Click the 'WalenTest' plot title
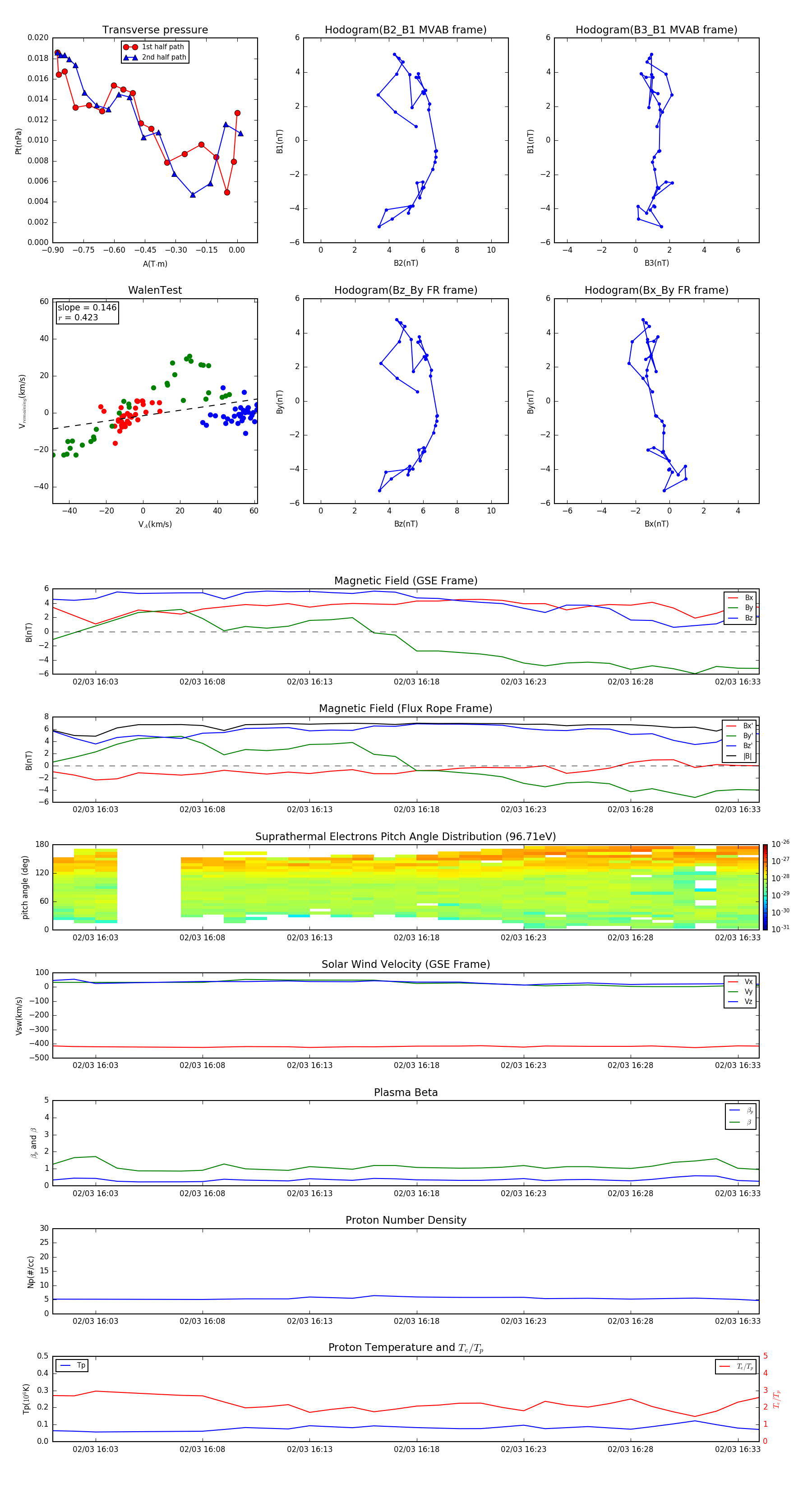Image resolution: width=812 pixels, height=1489 pixels. point(155,290)
